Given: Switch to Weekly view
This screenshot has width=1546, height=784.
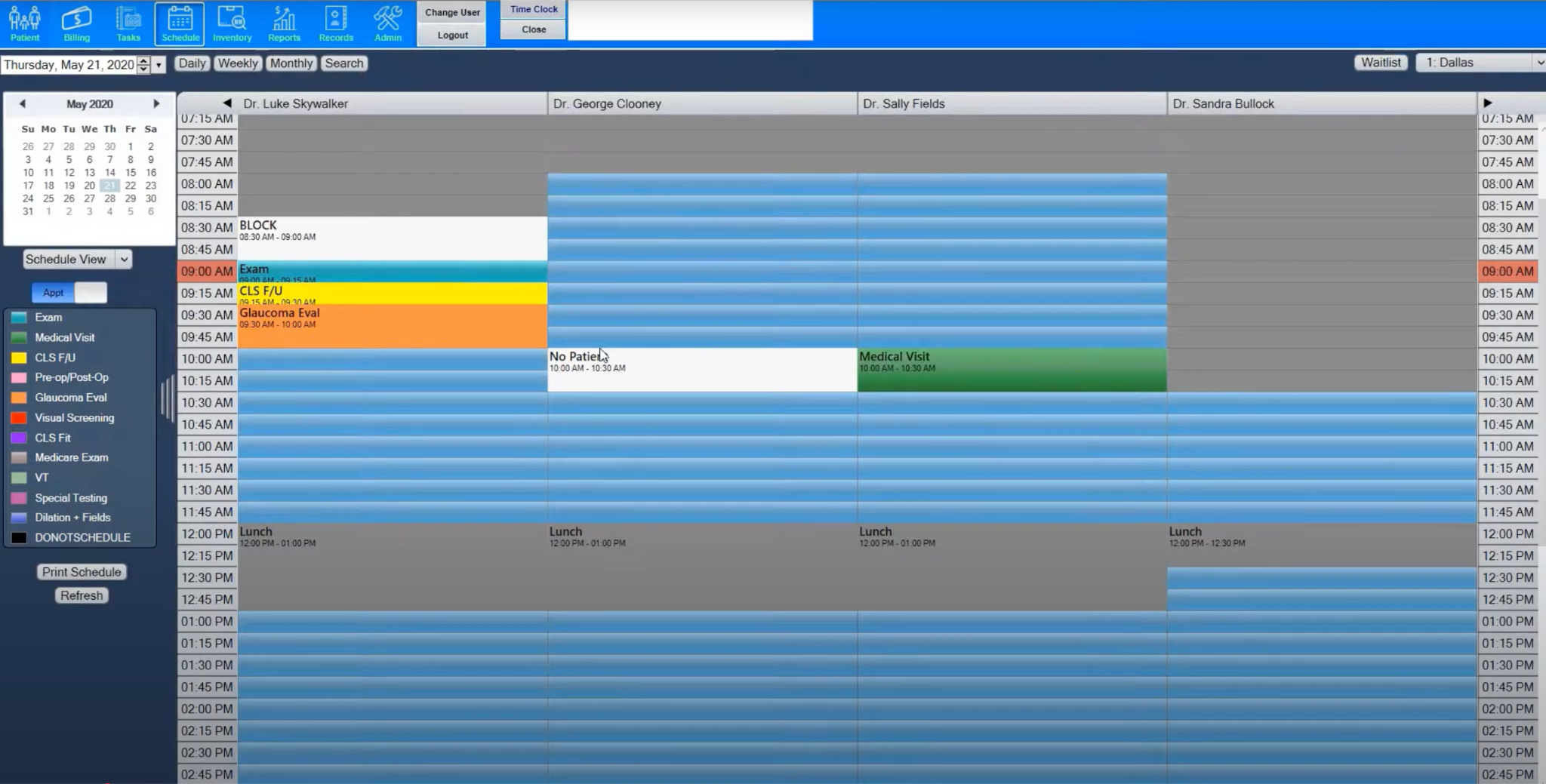Looking at the screenshot, I should click(x=238, y=63).
